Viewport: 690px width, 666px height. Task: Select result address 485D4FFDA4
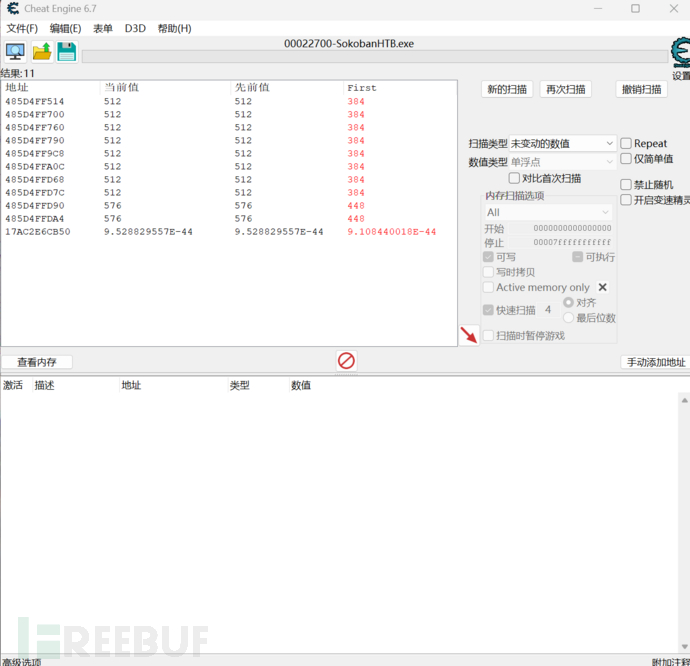34,218
